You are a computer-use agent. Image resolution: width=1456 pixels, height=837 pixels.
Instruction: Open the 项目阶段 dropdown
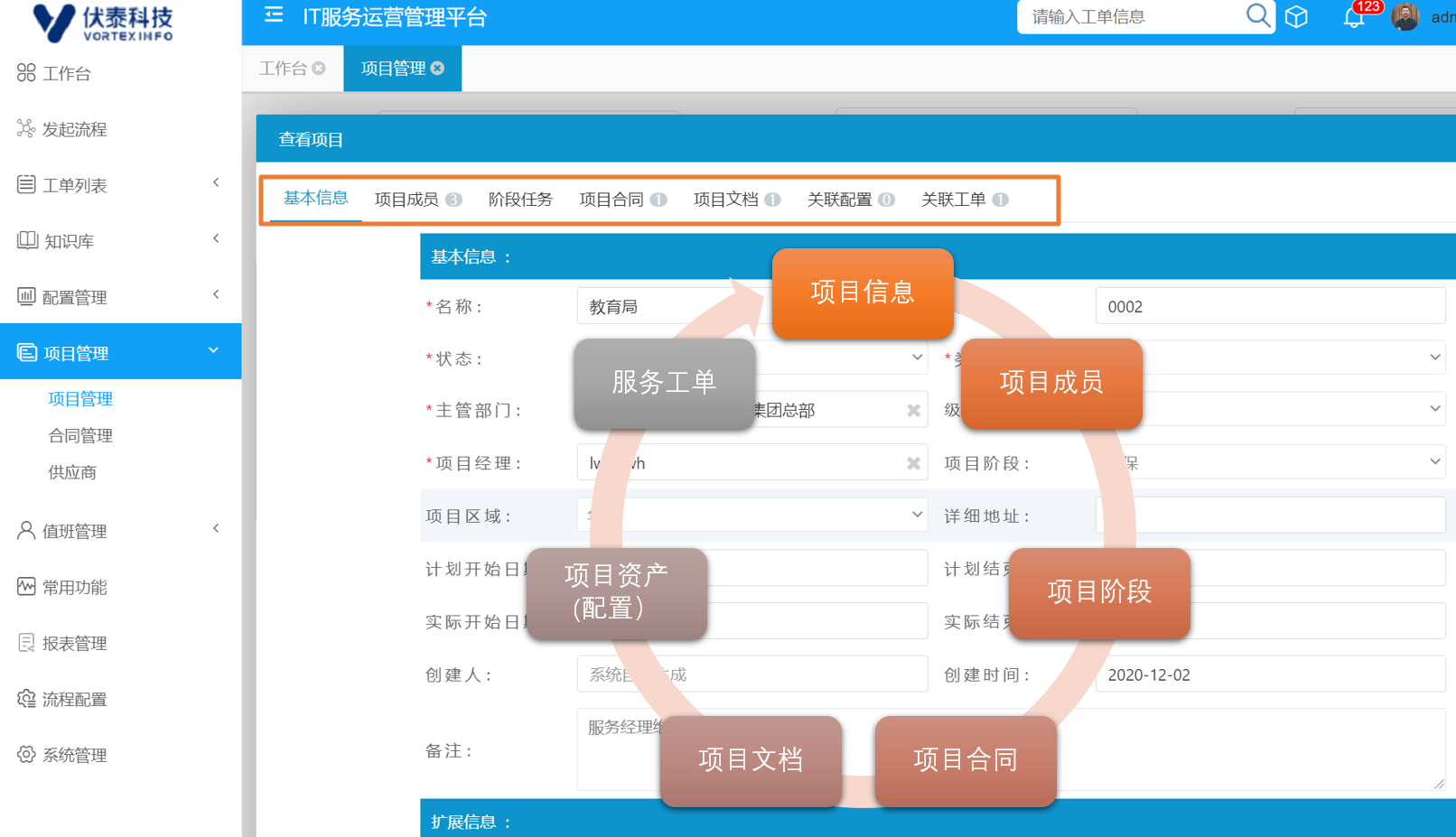click(x=1434, y=462)
